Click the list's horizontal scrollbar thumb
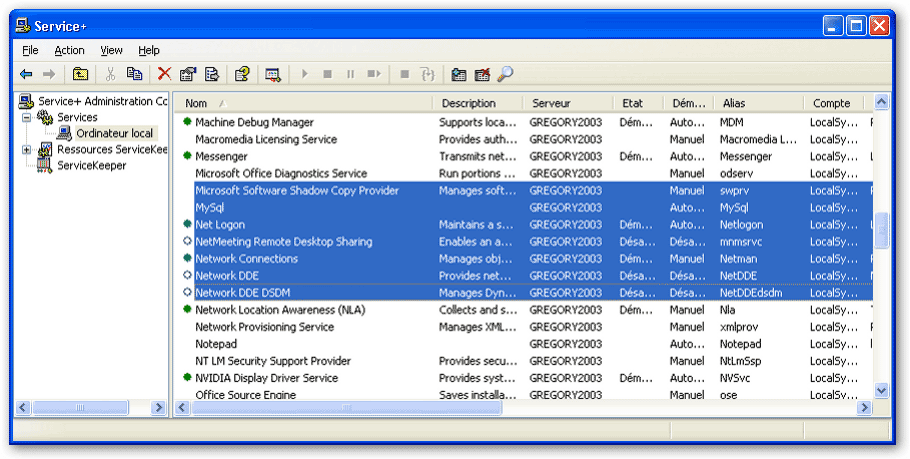Image resolution: width=910 pixels, height=459 pixels. pyautogui.click(x=346, y=408)
